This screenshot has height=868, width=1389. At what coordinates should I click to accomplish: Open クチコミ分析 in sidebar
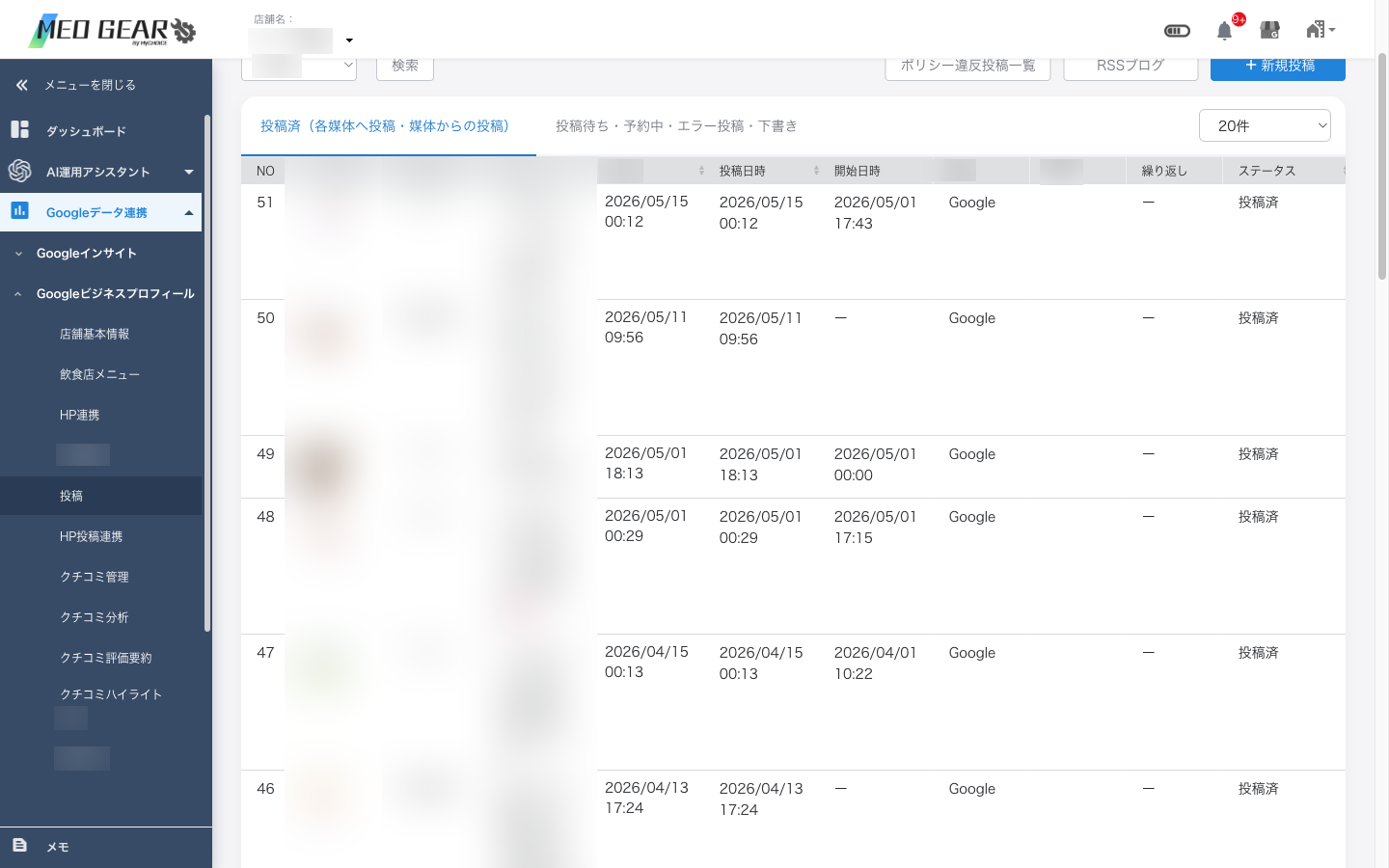pyautogui.click(x=95, y=617)
